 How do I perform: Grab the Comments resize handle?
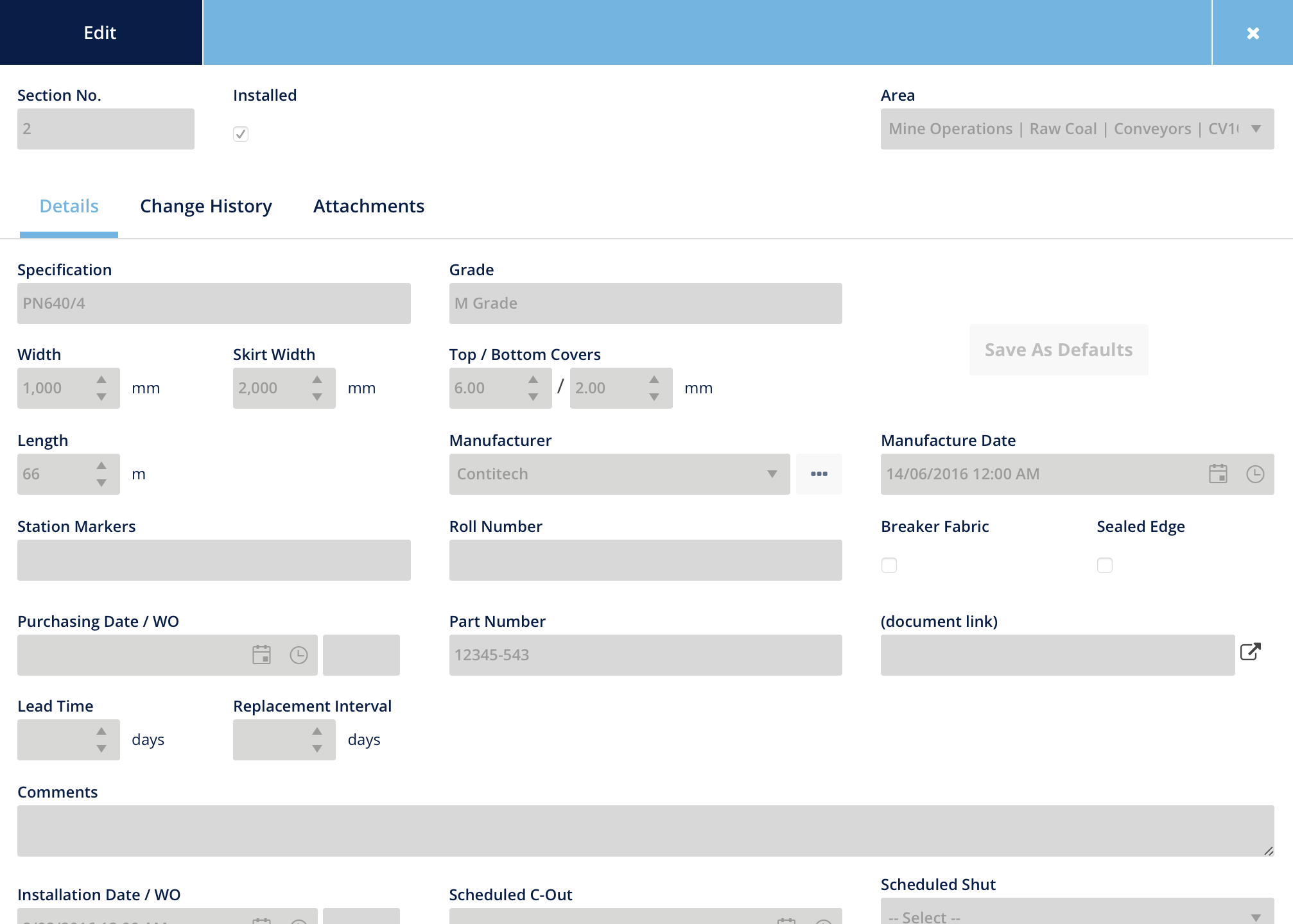pyautogui.click(x=1269, y=851)
